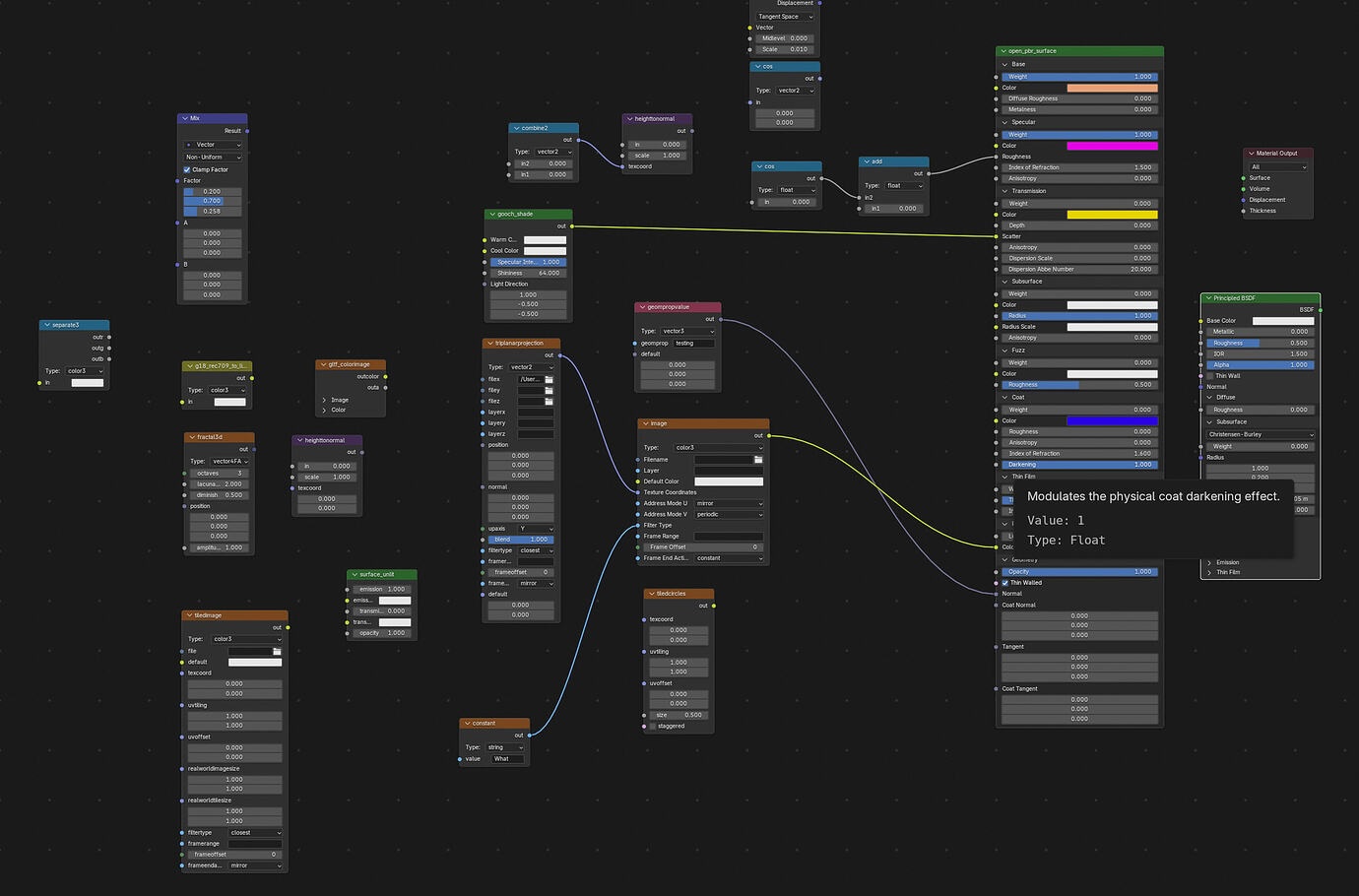Image resolution: width=1359 pixels, height=896 pixels.
Task: Click the out socket of gooch_shade node
Action: click(x=572, y=226)
